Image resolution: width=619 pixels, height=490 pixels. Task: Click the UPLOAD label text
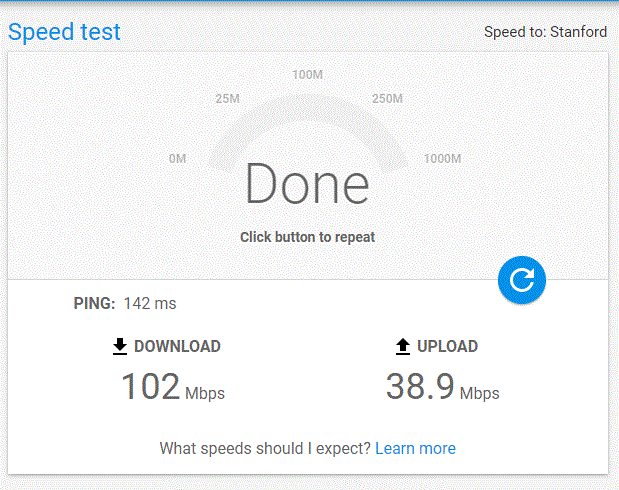[x=447, y=346]
